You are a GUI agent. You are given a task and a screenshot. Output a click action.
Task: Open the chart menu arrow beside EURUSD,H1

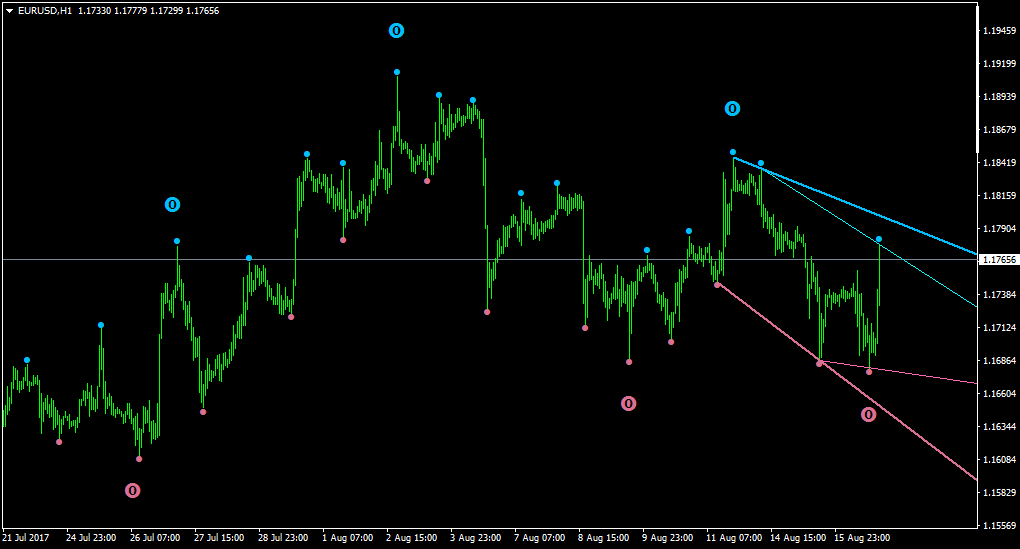click(x=10, y=11)
